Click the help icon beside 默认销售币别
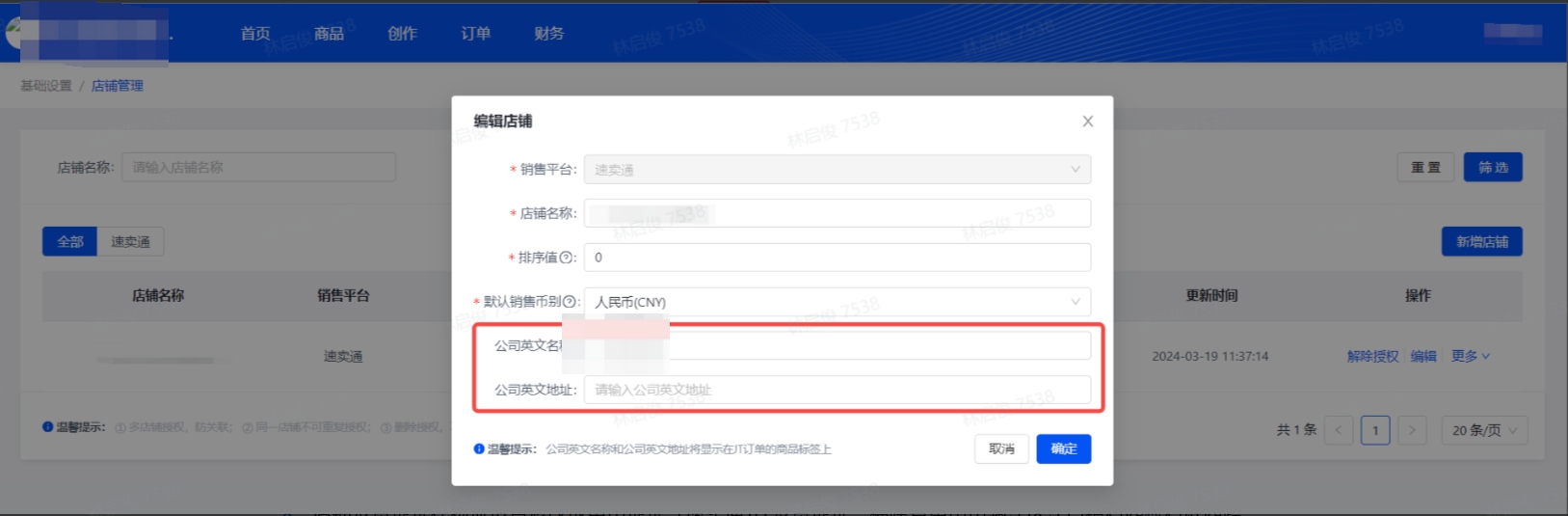Viewport: 1568px width, 516px height. 570,302
